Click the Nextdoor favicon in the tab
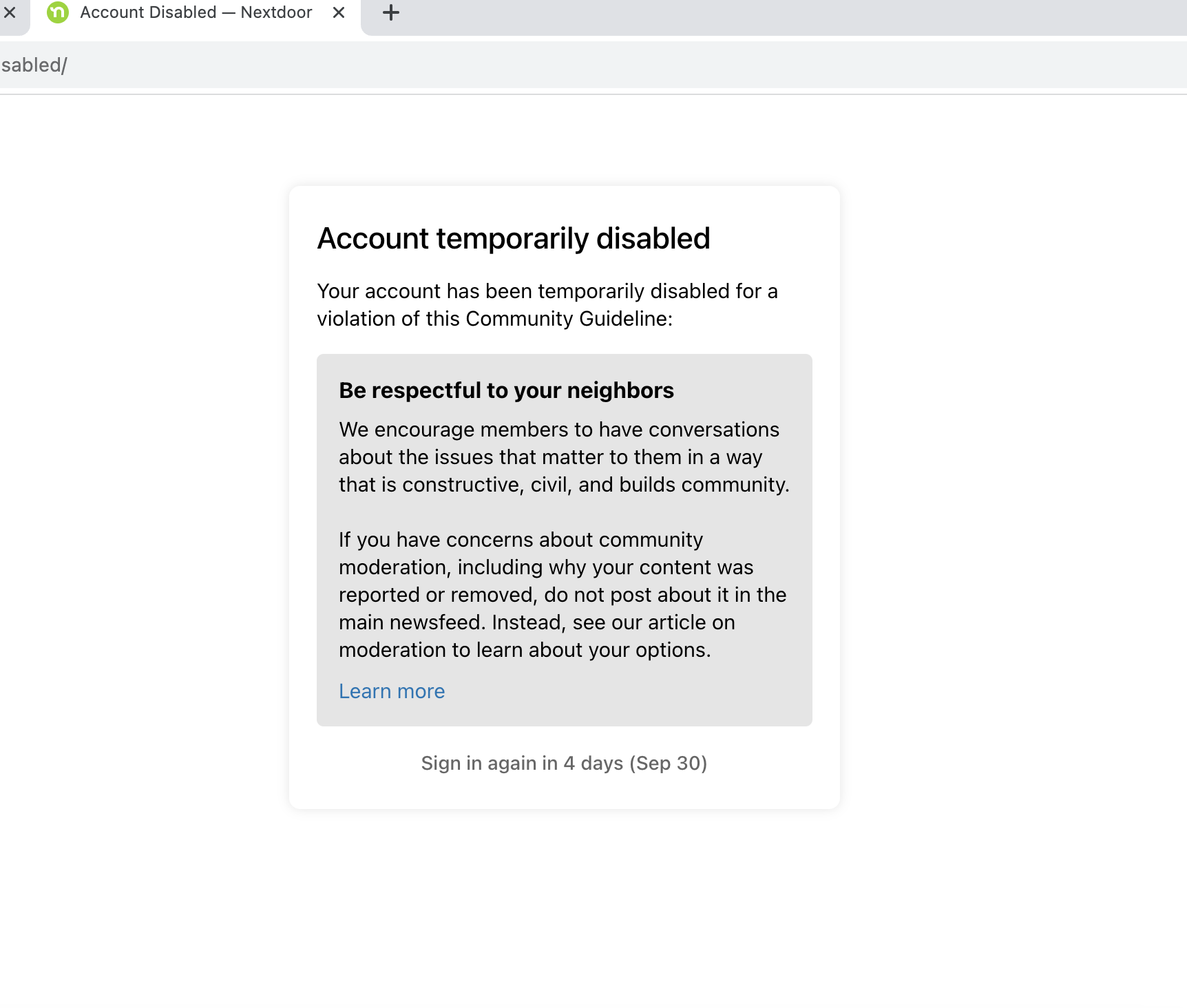Screen dimensions: 1187x1008 pos(58,12)
